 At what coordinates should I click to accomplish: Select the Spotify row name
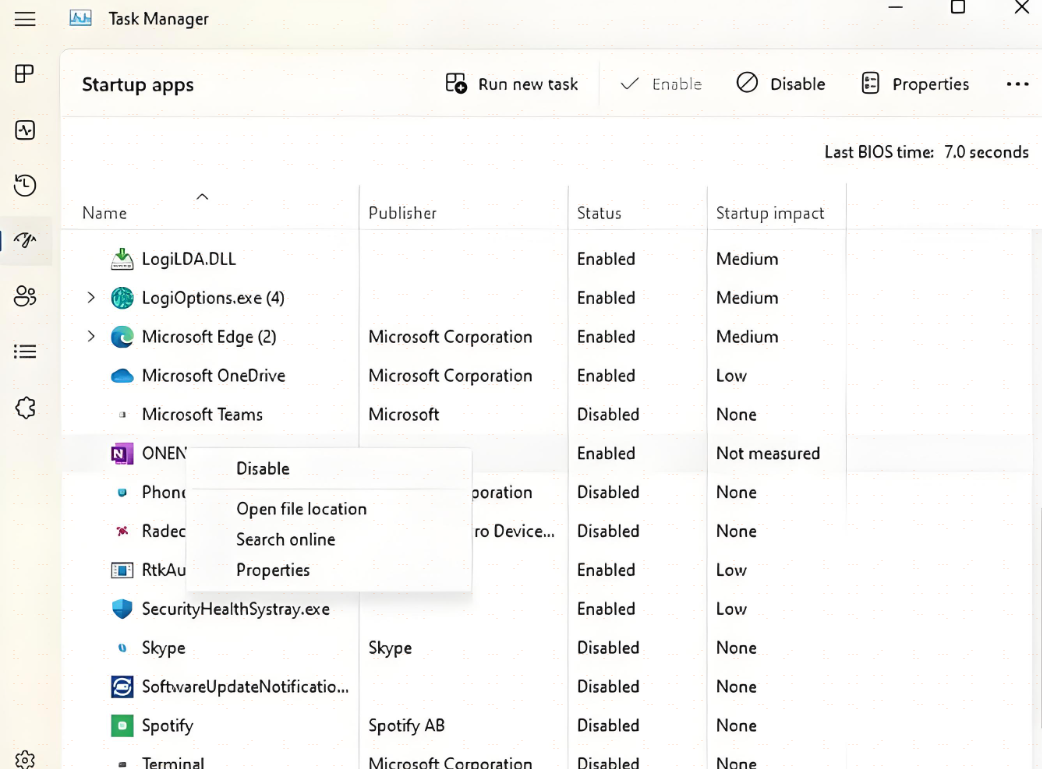167,726
